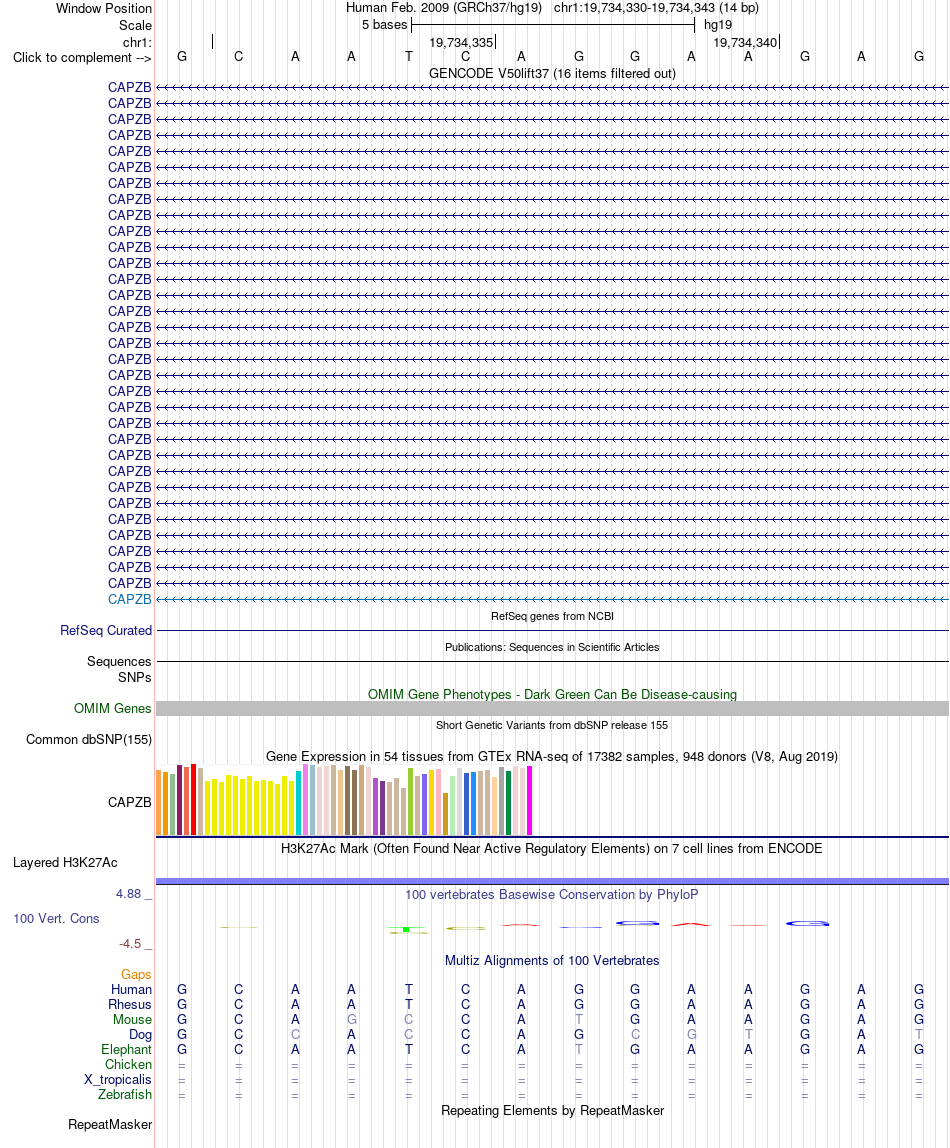Click the faded G in the Dog row
950x1148 pixels.
692,1035
